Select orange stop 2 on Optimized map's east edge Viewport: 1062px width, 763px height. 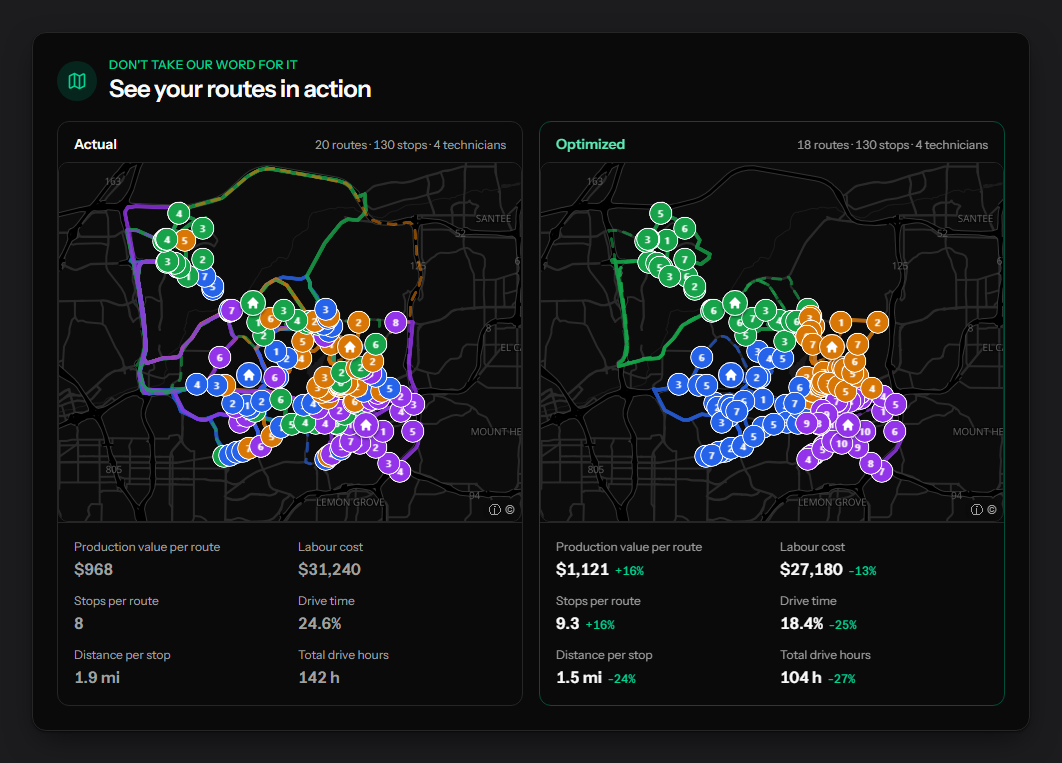[x=878, y=322]
